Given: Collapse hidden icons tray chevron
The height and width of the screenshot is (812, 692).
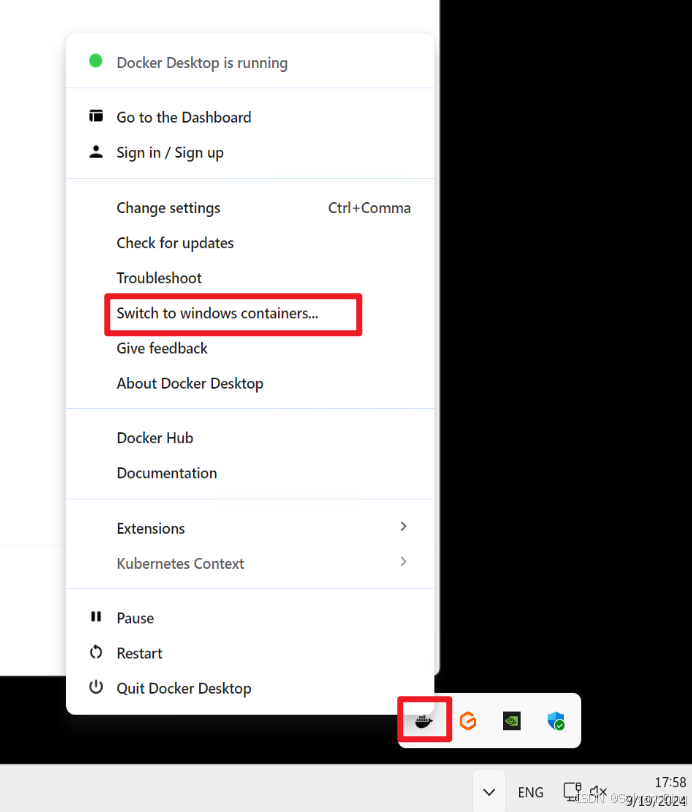Looking at the screenshot, I should [x=489, y=792].
